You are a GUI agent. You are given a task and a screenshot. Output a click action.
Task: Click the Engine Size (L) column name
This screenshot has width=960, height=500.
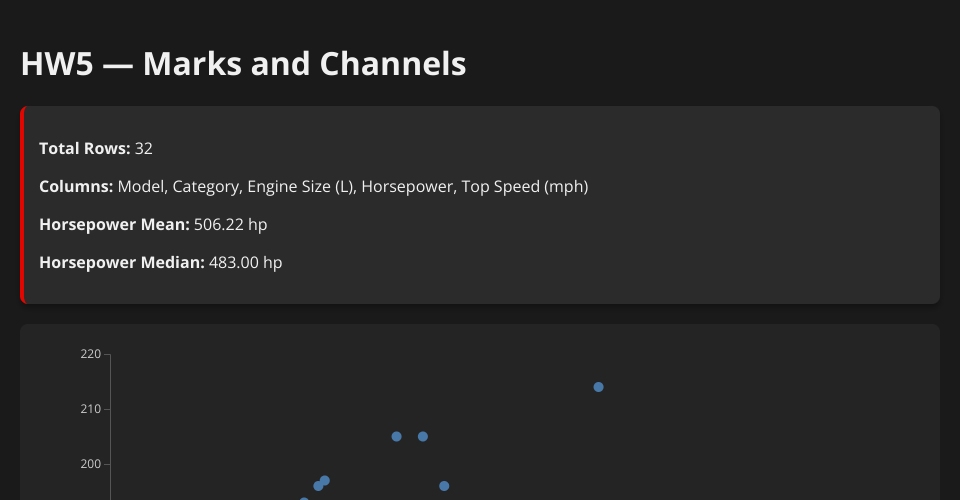point(301,187)
